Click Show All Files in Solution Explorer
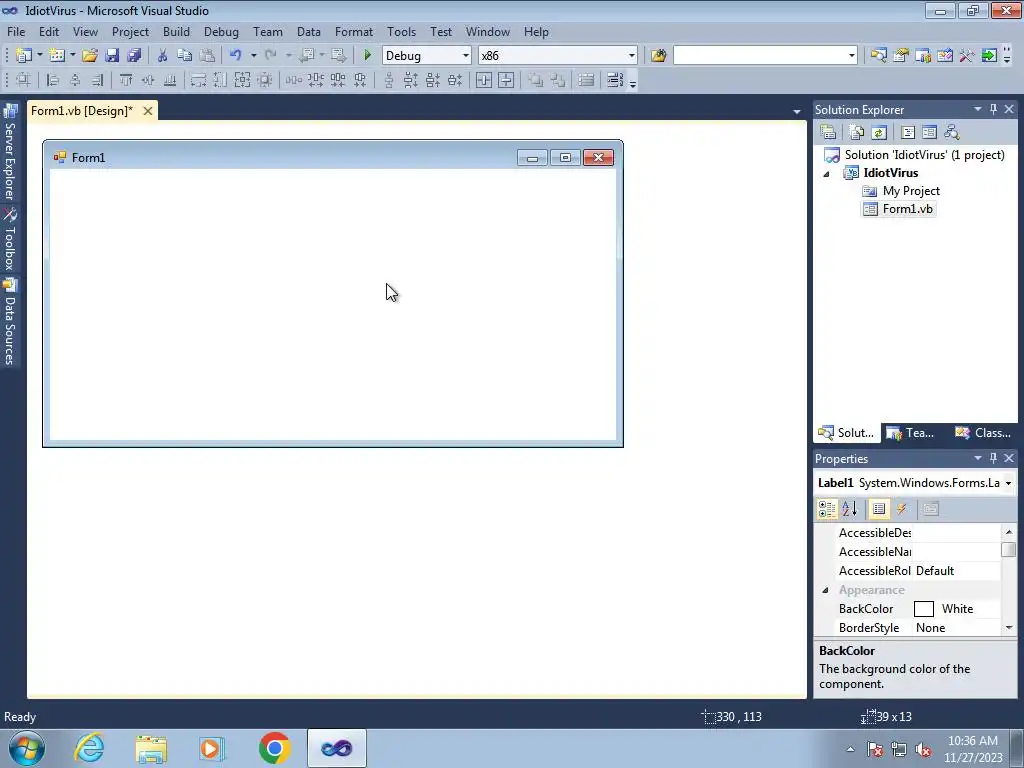Viewport: 1024px width, 768px height. [x=857, y=133]
